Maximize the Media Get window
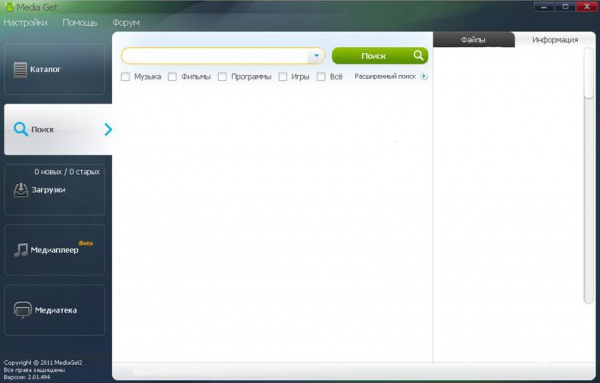The image size is (600, 383). pyautogui.click(x=565, y=7)
